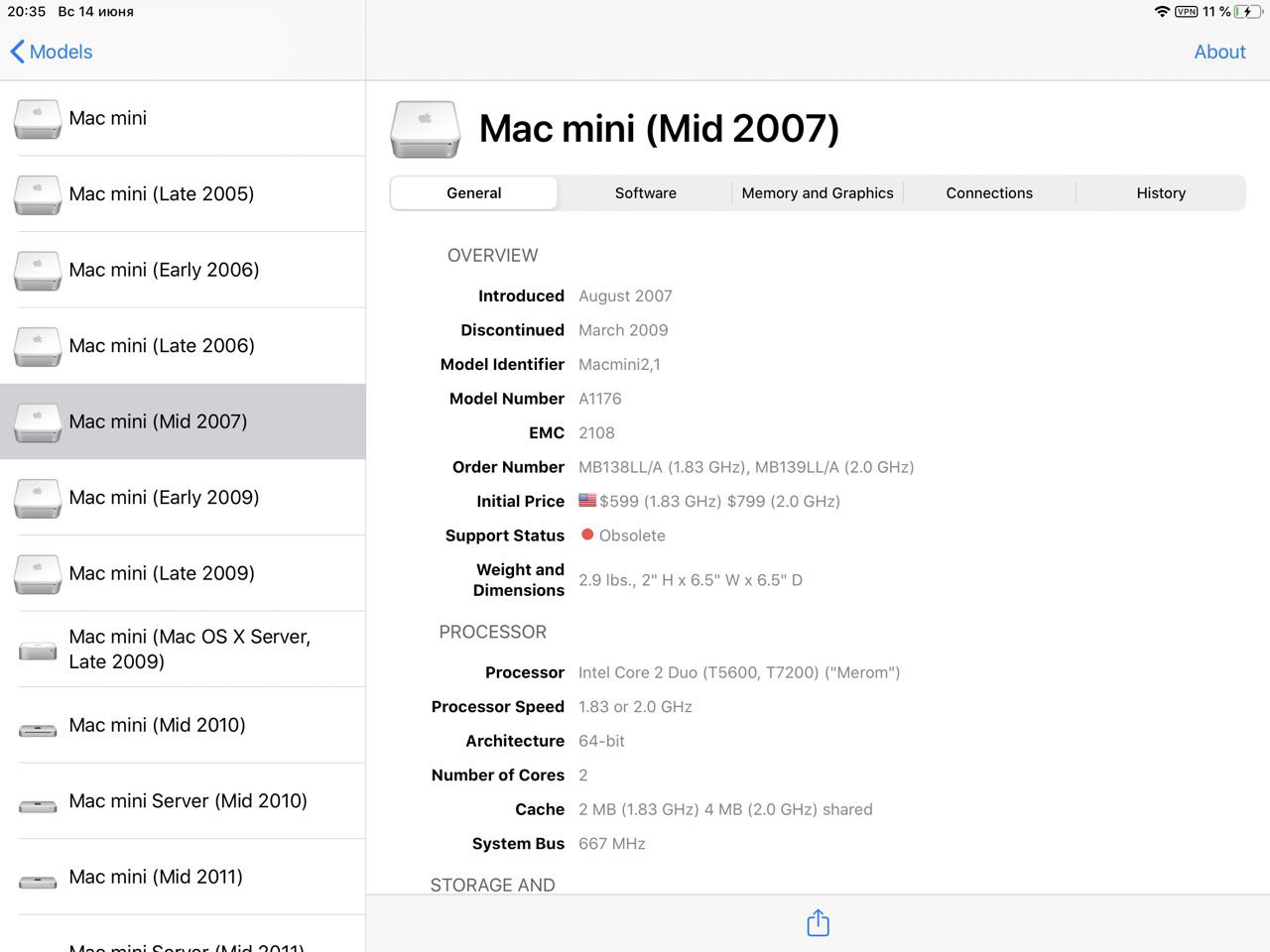
Task: Click the clock showing 20:35
Action: tap(27, 12)
